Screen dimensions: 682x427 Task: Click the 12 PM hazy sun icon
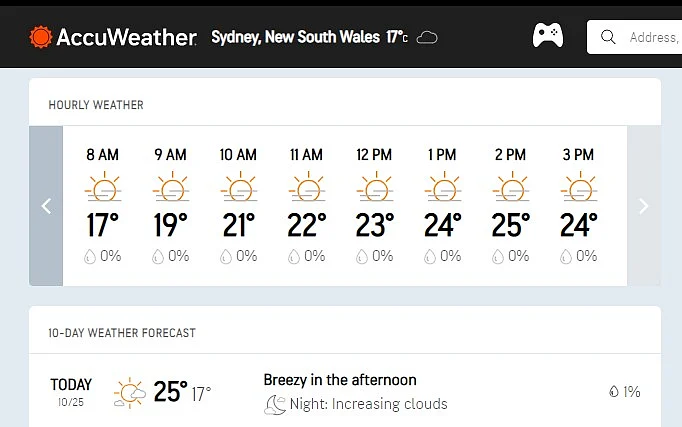coord(374,188)
